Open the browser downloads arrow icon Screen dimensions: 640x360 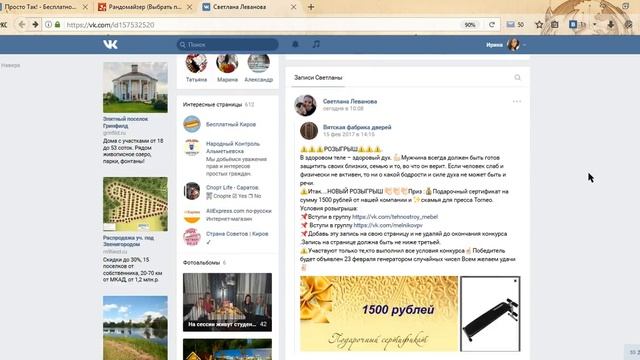(x=611, y=24)
